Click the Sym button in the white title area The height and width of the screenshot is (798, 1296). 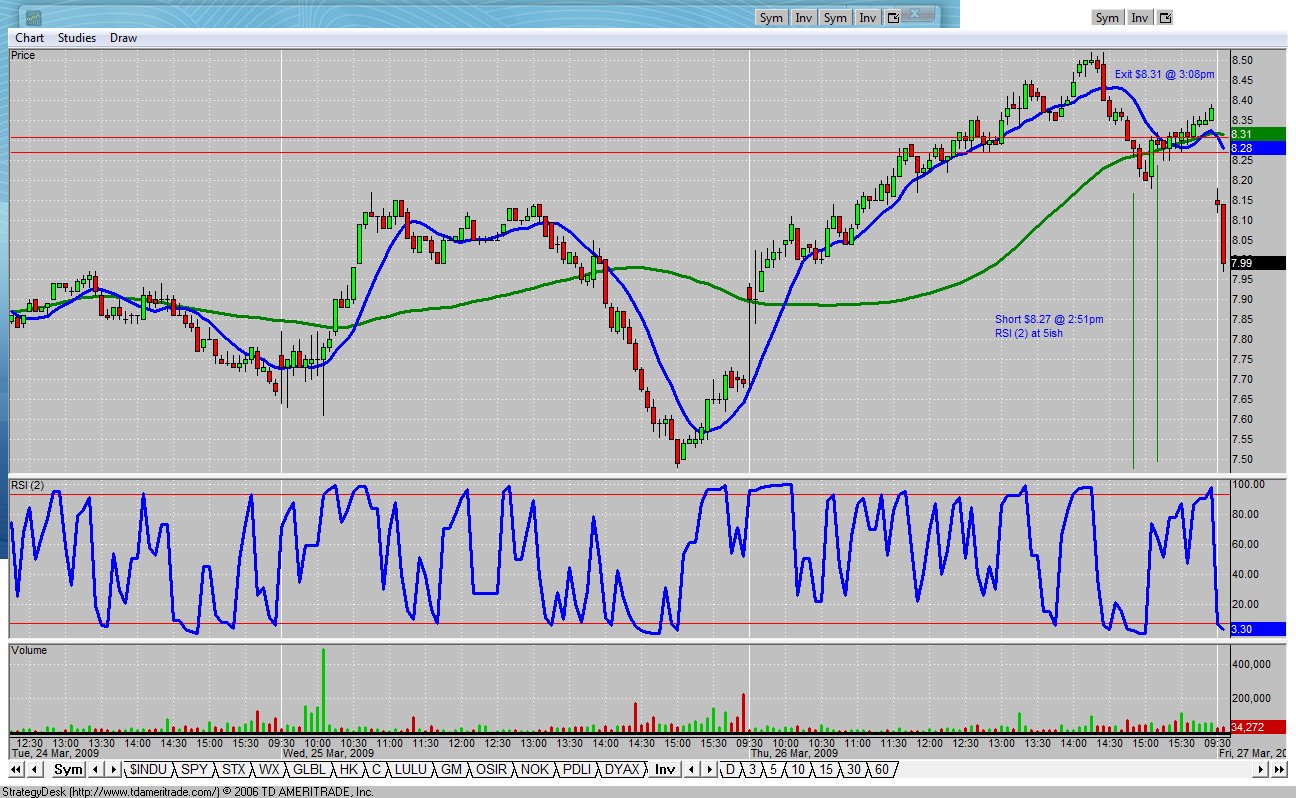point(1107,17)
